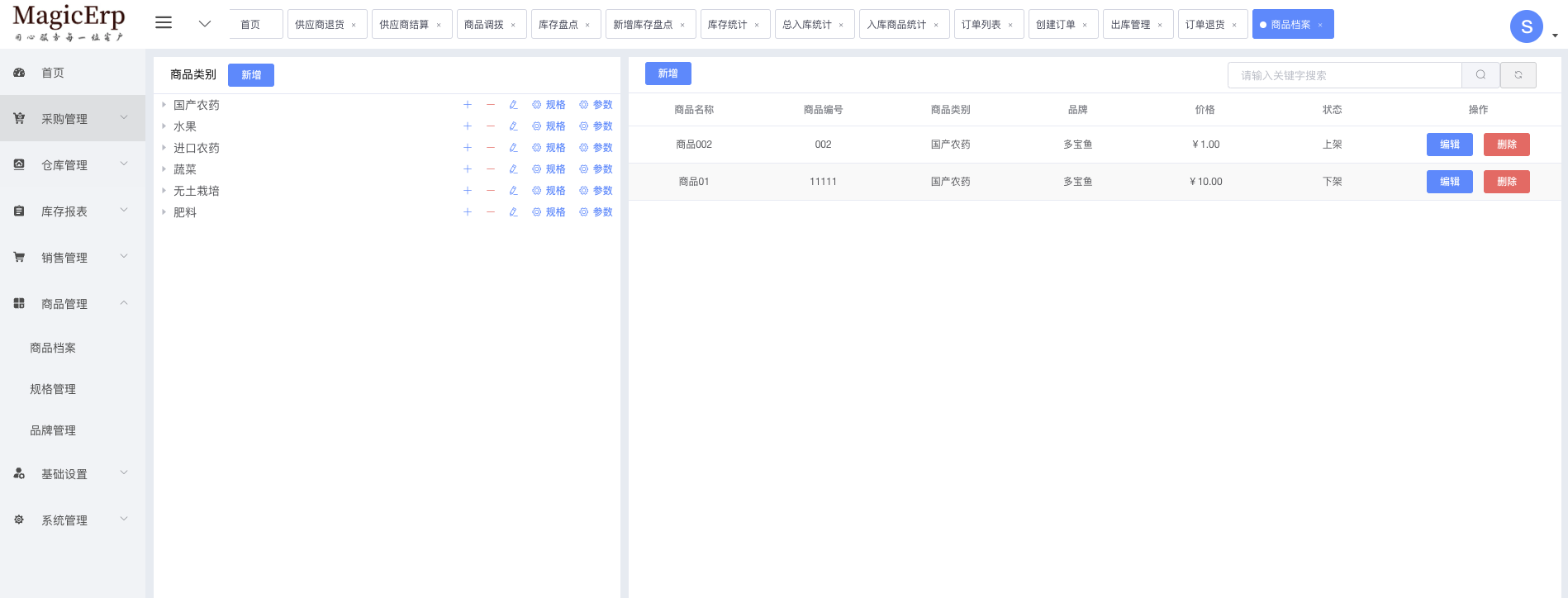Switch to the 首页 tab

pos(256,25)
